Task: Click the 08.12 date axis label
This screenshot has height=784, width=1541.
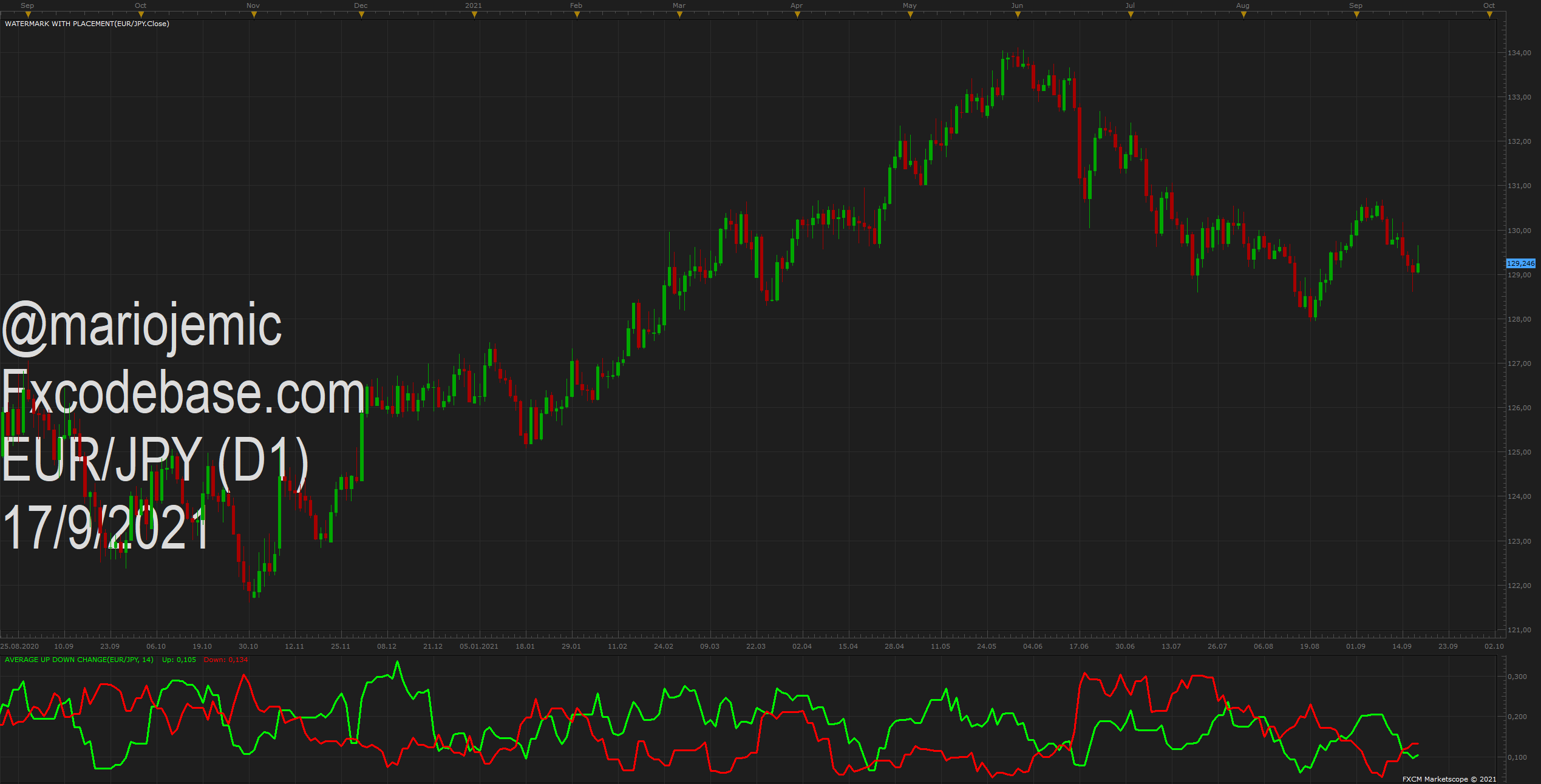Action: 387,646
